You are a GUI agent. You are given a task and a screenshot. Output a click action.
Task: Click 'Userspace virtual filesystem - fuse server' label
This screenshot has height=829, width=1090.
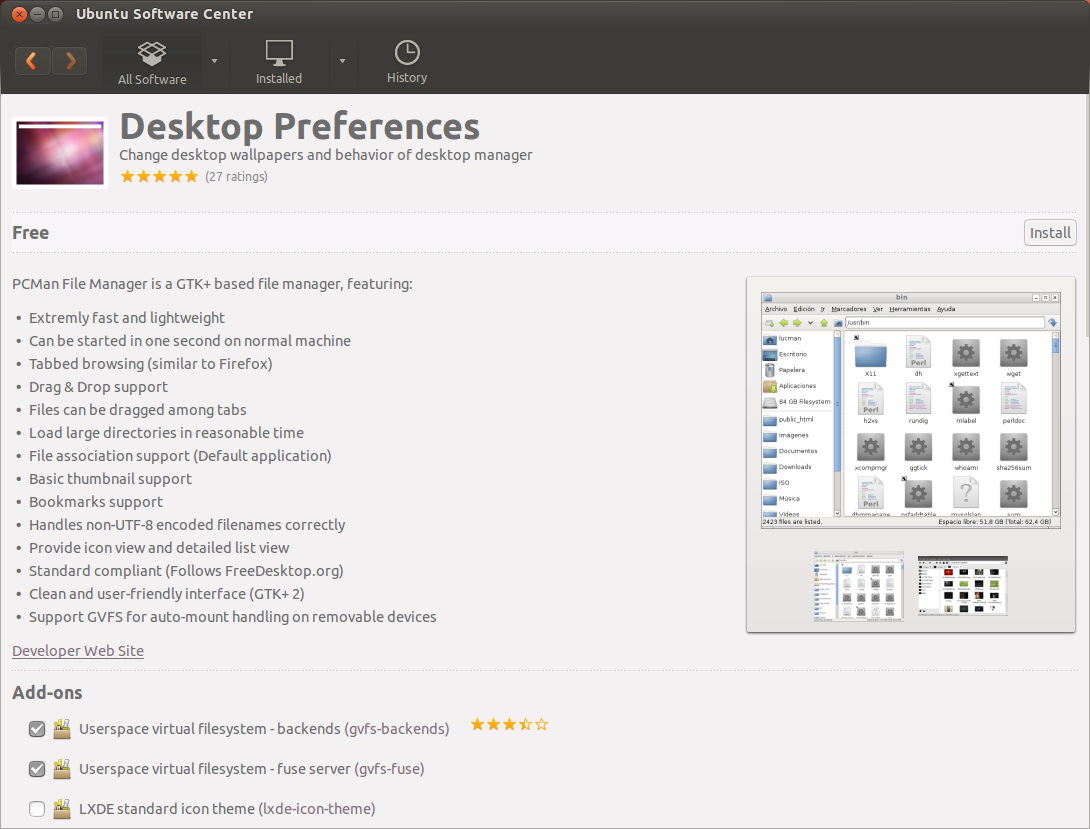(x=252, y=769)
